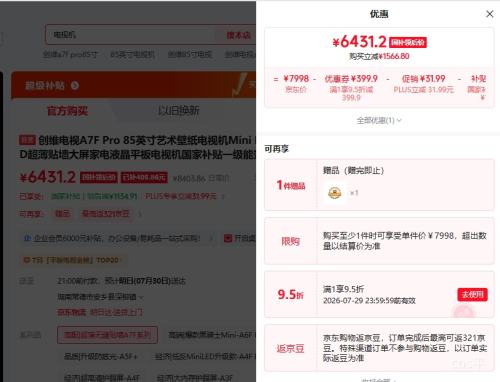Switch to the 以旧换新 tab
This screenshot has height=382, width=500.
[178, 111]
